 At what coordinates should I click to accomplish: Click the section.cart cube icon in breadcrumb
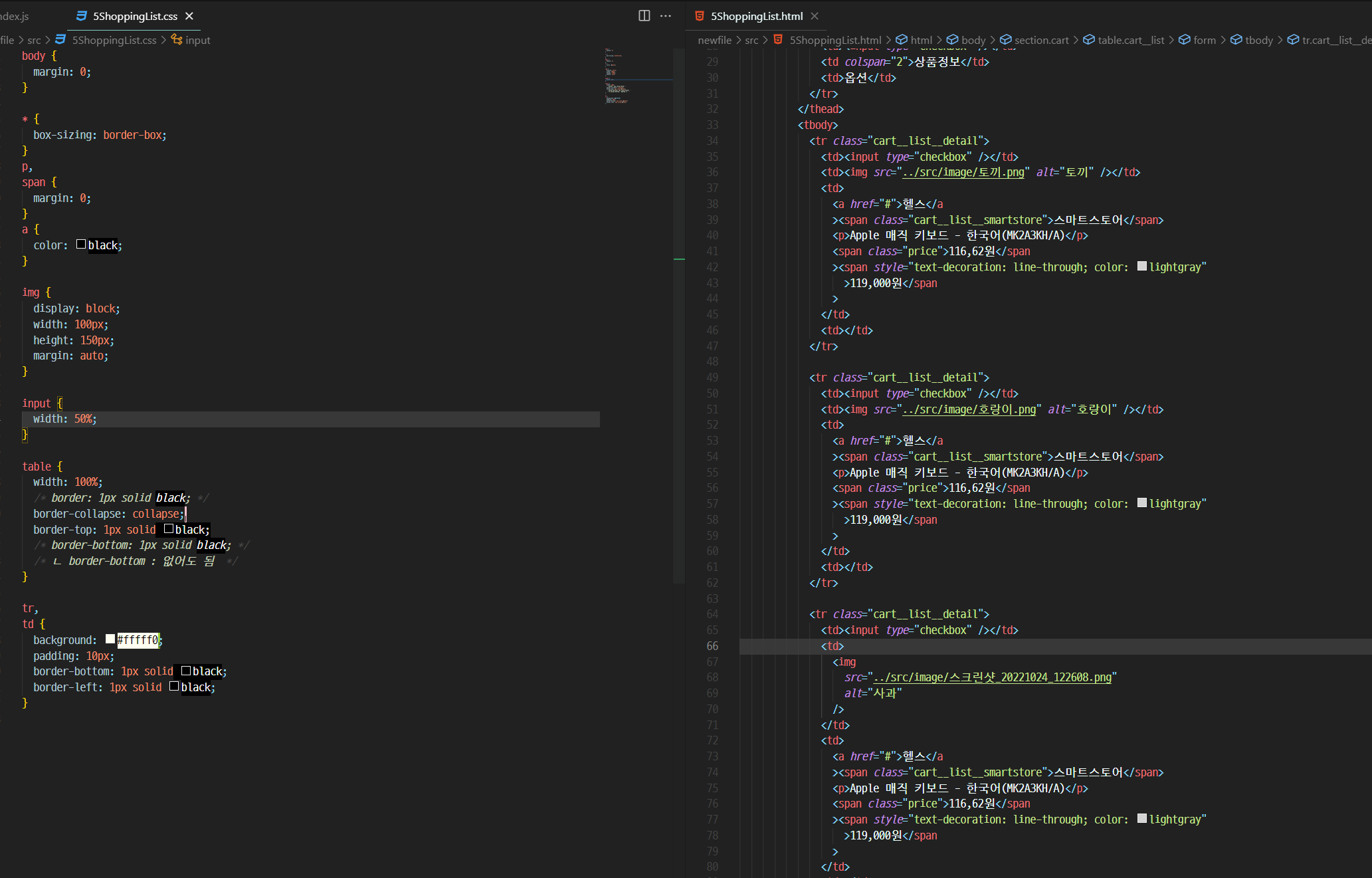[x=1005, y=40]
